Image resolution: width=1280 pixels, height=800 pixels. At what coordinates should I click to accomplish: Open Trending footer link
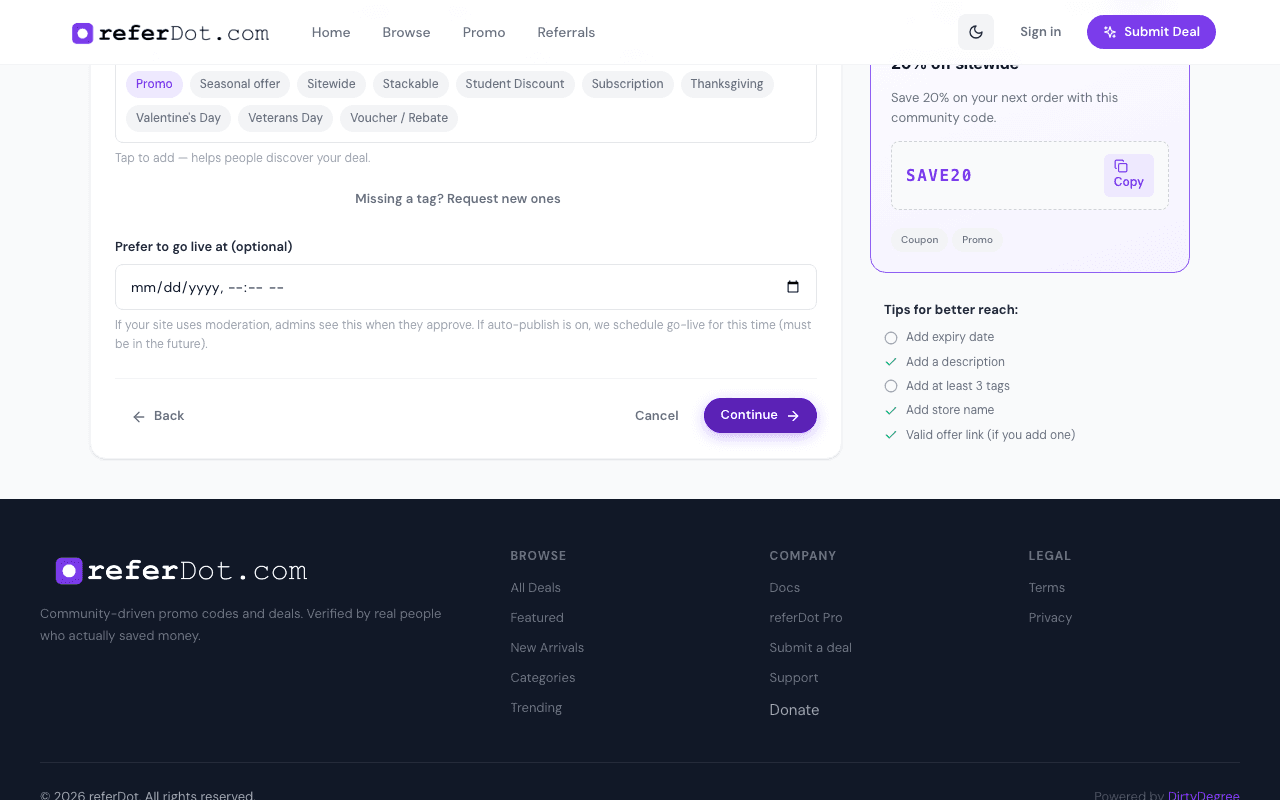pos(536,708)
